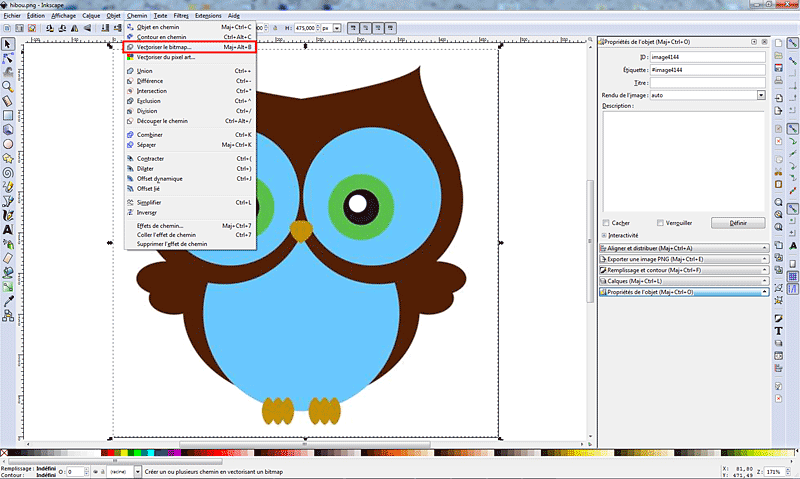Toggle the Verrouiller checkbox
This screenshot has height=479, width=800.
click(x=660, y=222)
